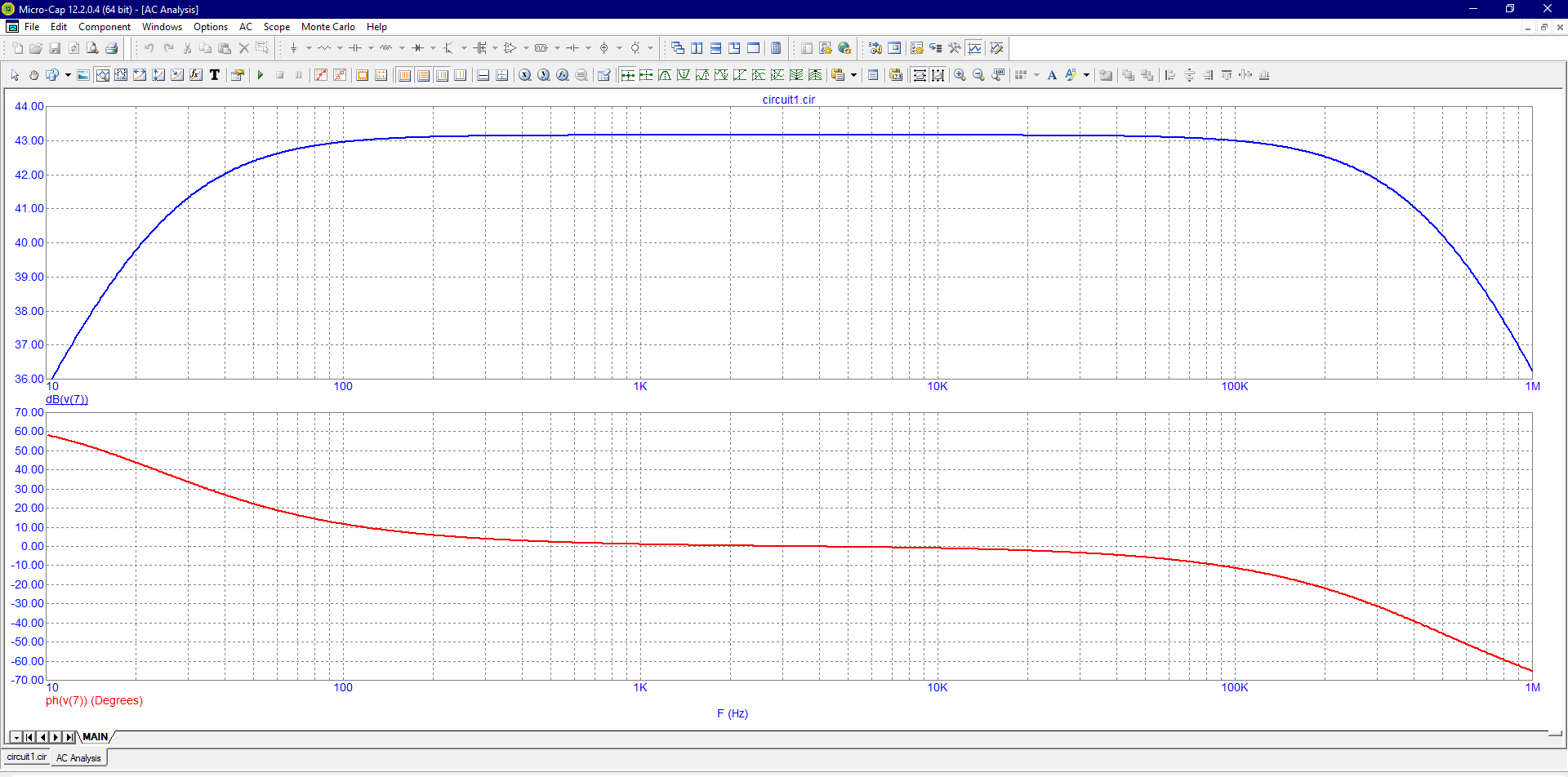The width and height of the screenshot is (1568, 777).
Task: Click the ph(v(7)) (Degrees) plot label
Action: (x=94, y=700)
